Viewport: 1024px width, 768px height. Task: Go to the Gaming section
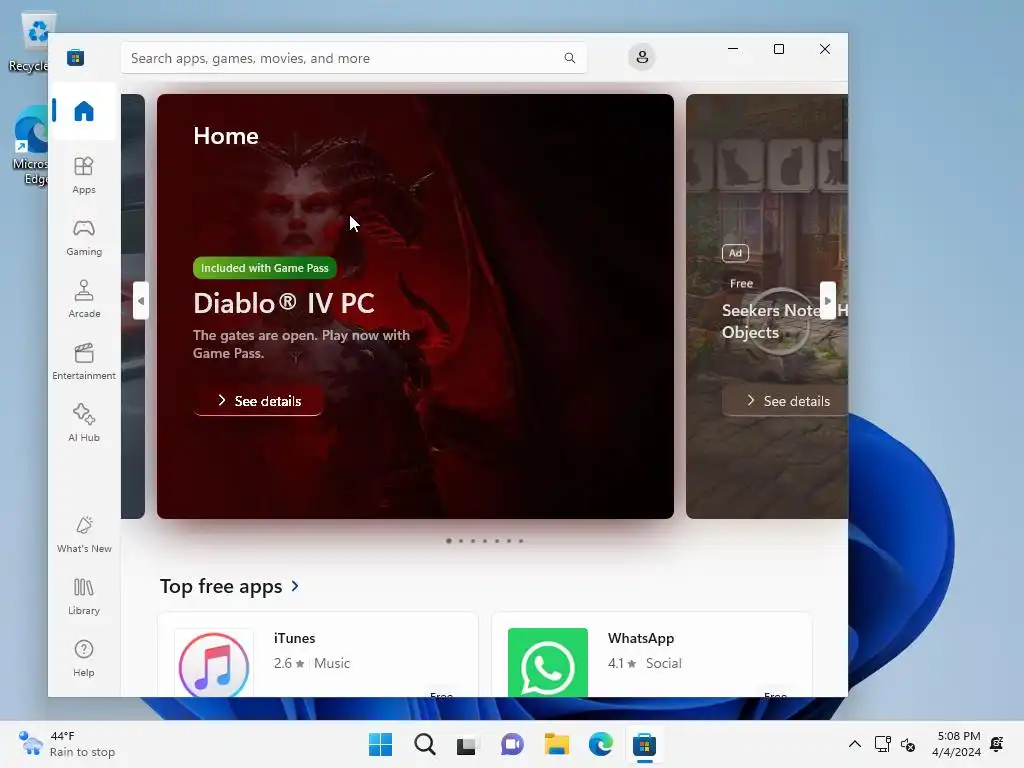click(x=84, y=237)
